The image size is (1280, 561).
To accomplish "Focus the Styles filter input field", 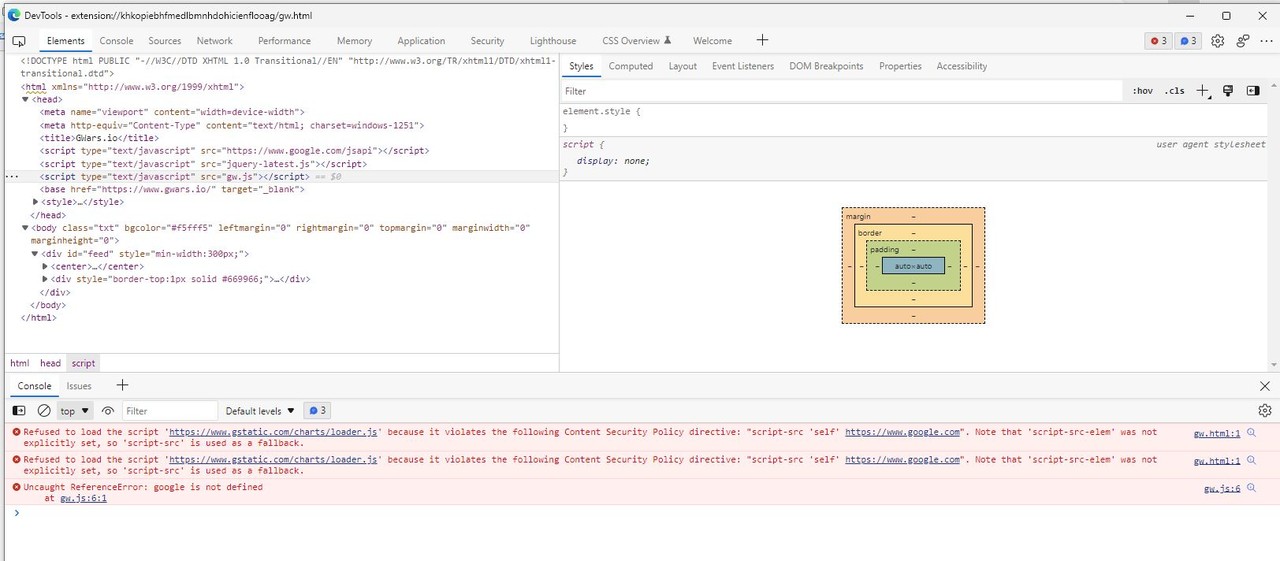I will pyautogui.click(x=840, y=91).
